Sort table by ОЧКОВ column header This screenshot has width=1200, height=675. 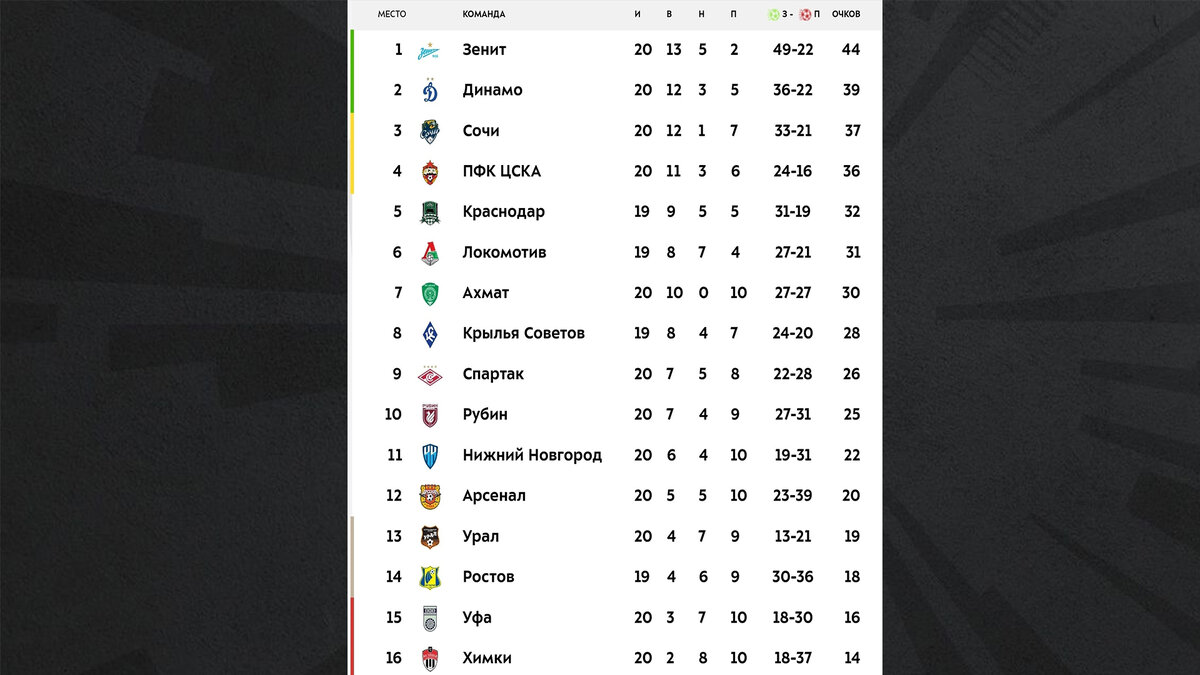846,14
